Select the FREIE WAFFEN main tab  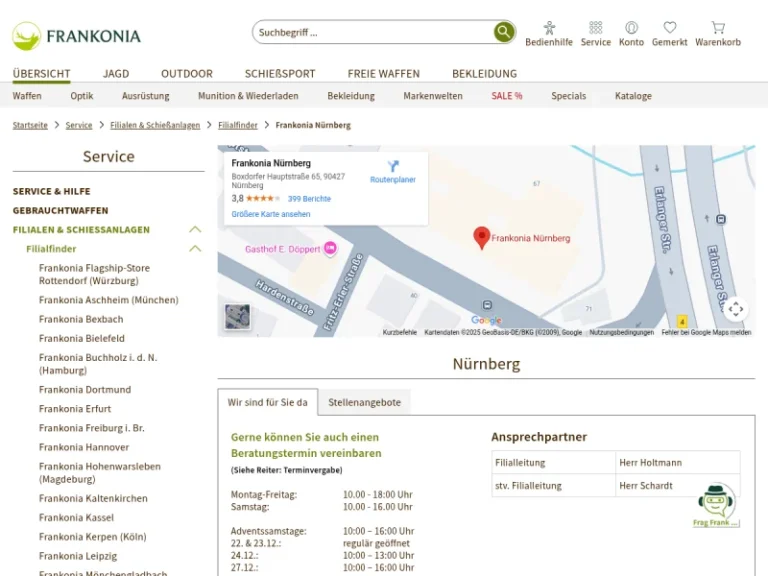pos(384,73)
